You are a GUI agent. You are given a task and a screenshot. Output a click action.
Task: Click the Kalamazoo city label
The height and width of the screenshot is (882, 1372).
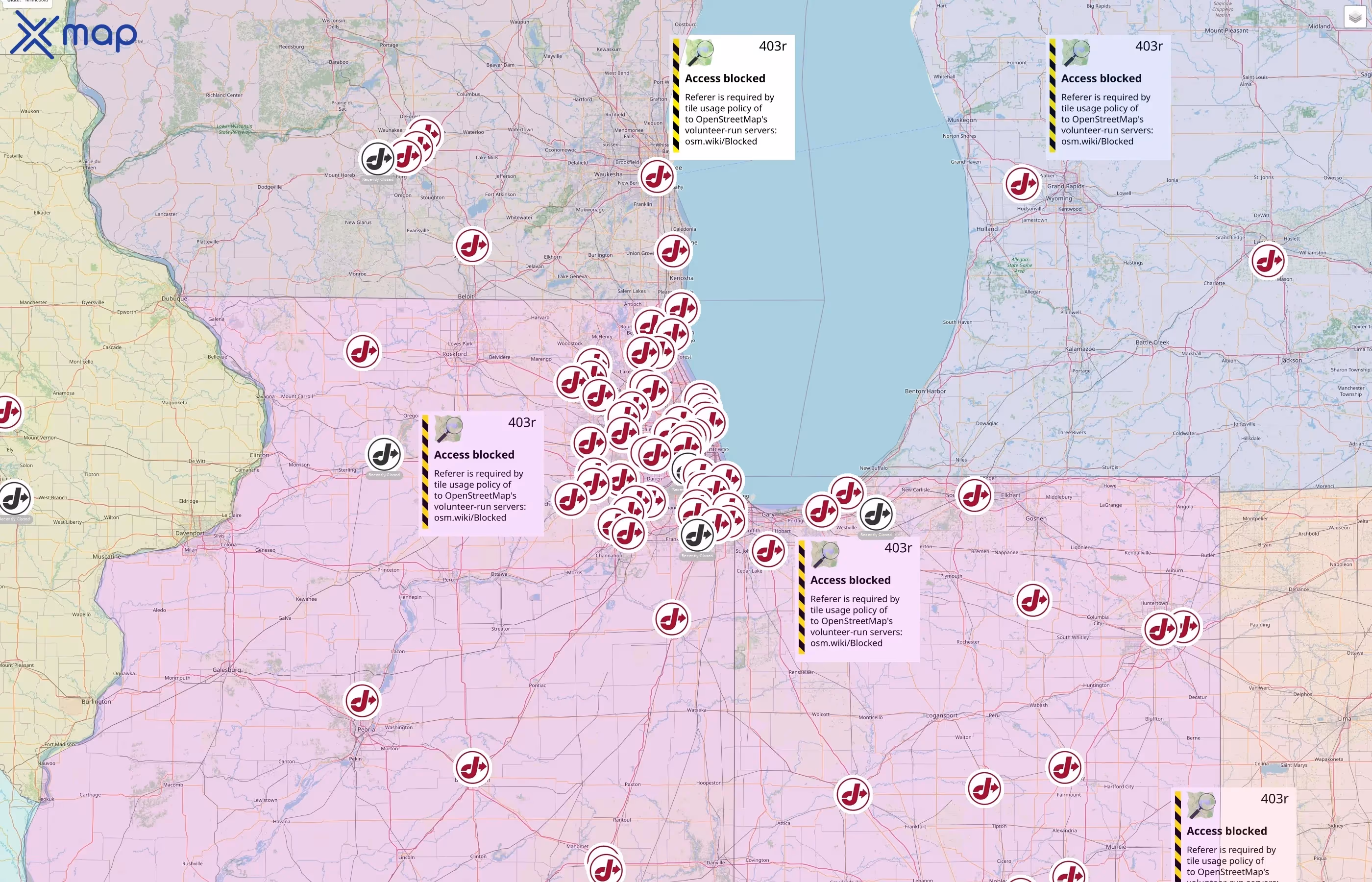(x=1080, y=349)
